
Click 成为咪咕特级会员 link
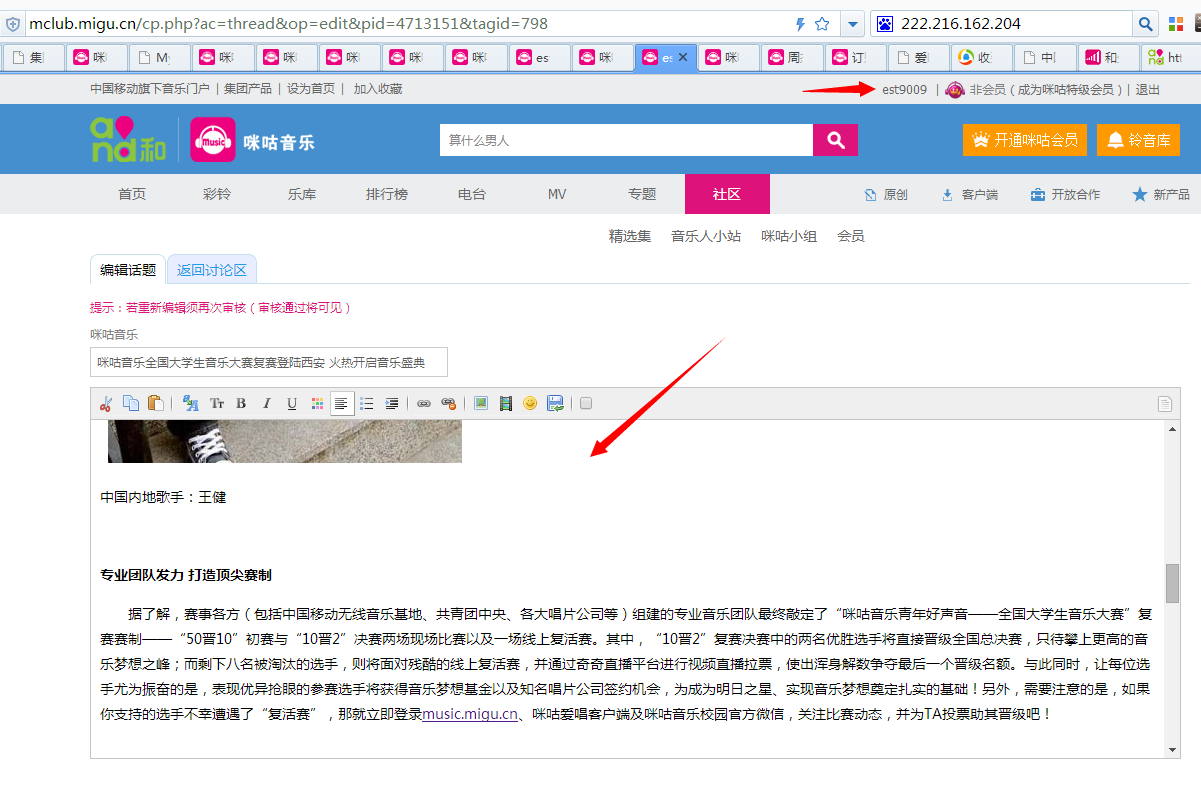click(1065, 90)
